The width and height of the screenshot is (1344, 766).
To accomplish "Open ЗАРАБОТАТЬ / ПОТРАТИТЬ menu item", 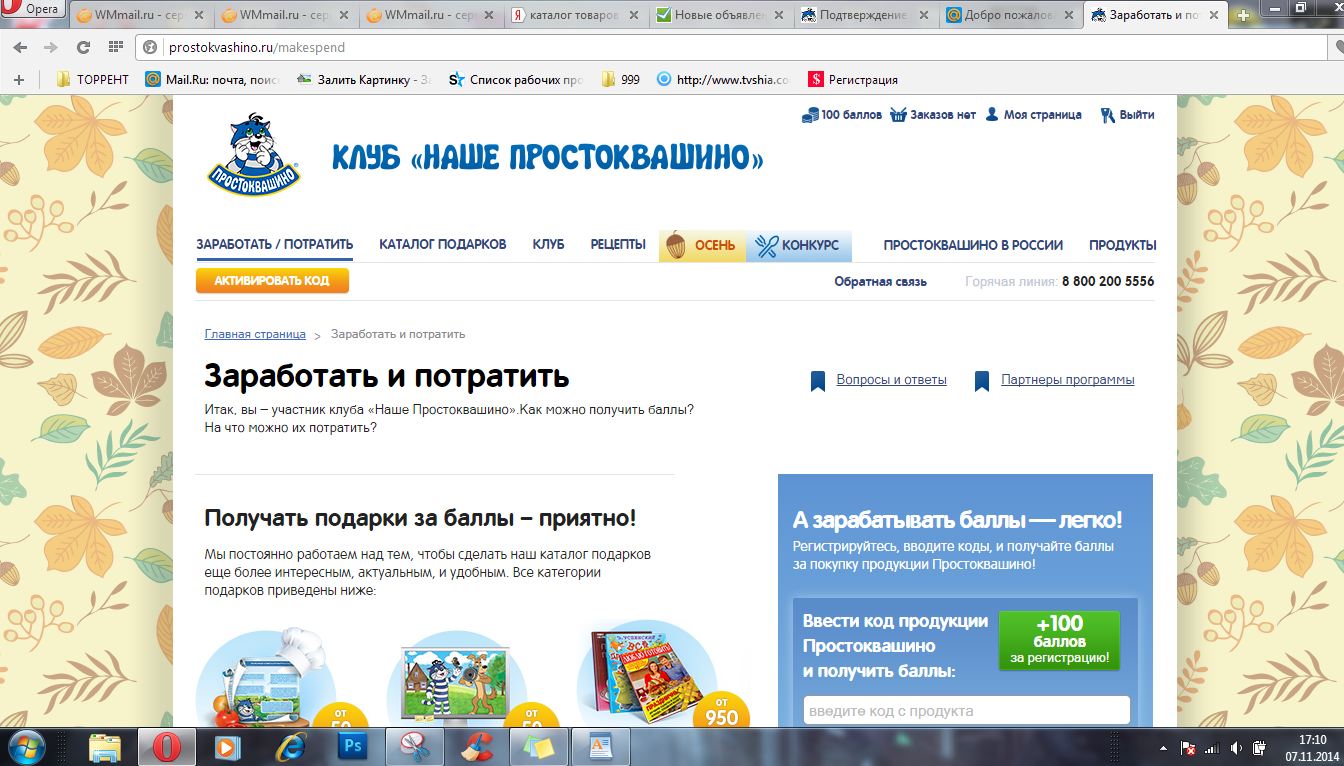I will [275, 245].
